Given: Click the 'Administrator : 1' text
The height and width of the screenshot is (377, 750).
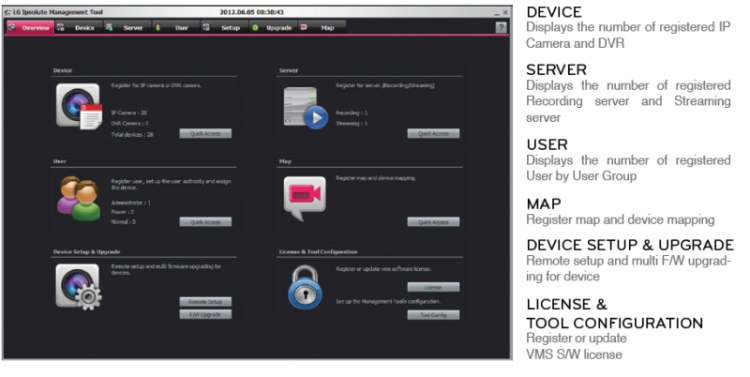Looking at the screenshot, I should tap(131, 203).
